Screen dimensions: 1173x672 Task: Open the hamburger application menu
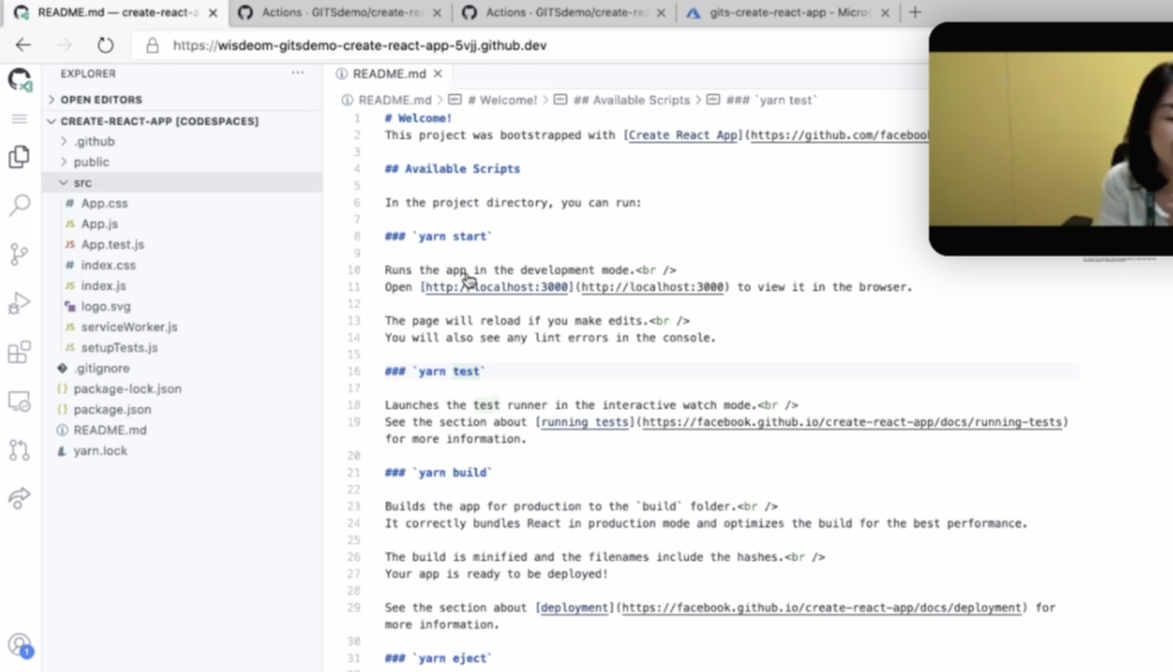coord(19,119)
